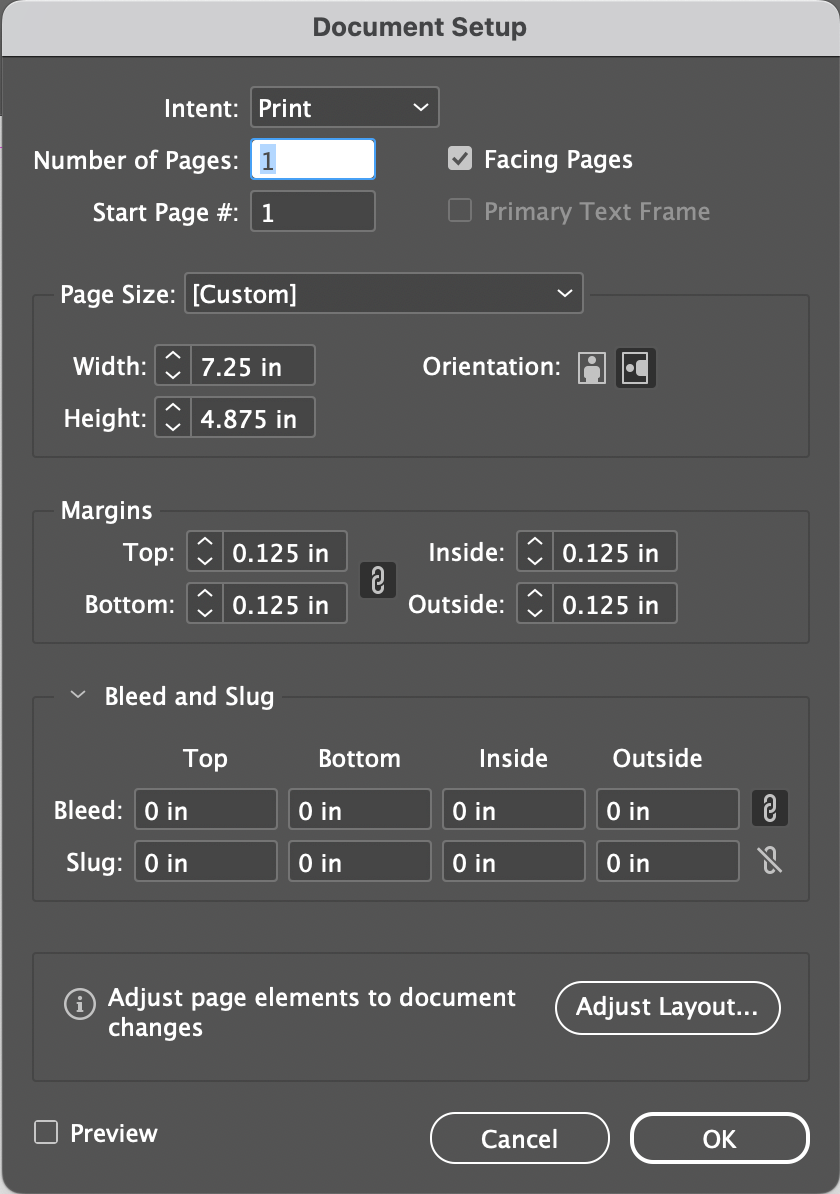
Task: Click the 'Orientation:' label
Action: pos(491,366)
